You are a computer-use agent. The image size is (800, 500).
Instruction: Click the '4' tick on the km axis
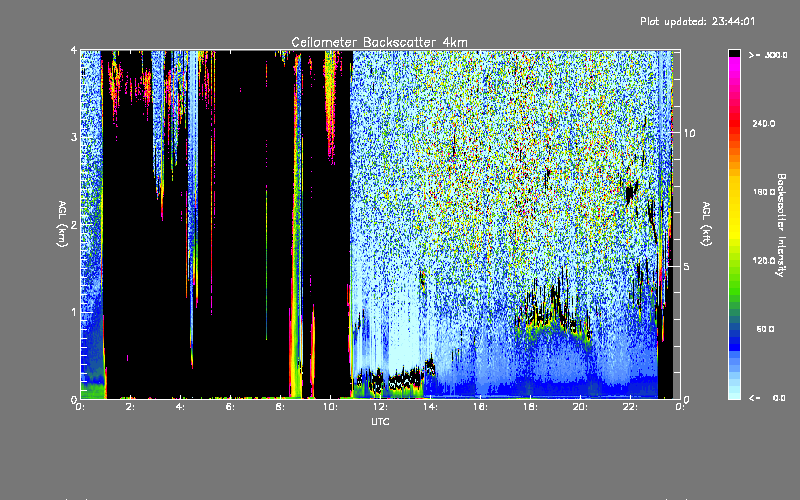point(74,51)
